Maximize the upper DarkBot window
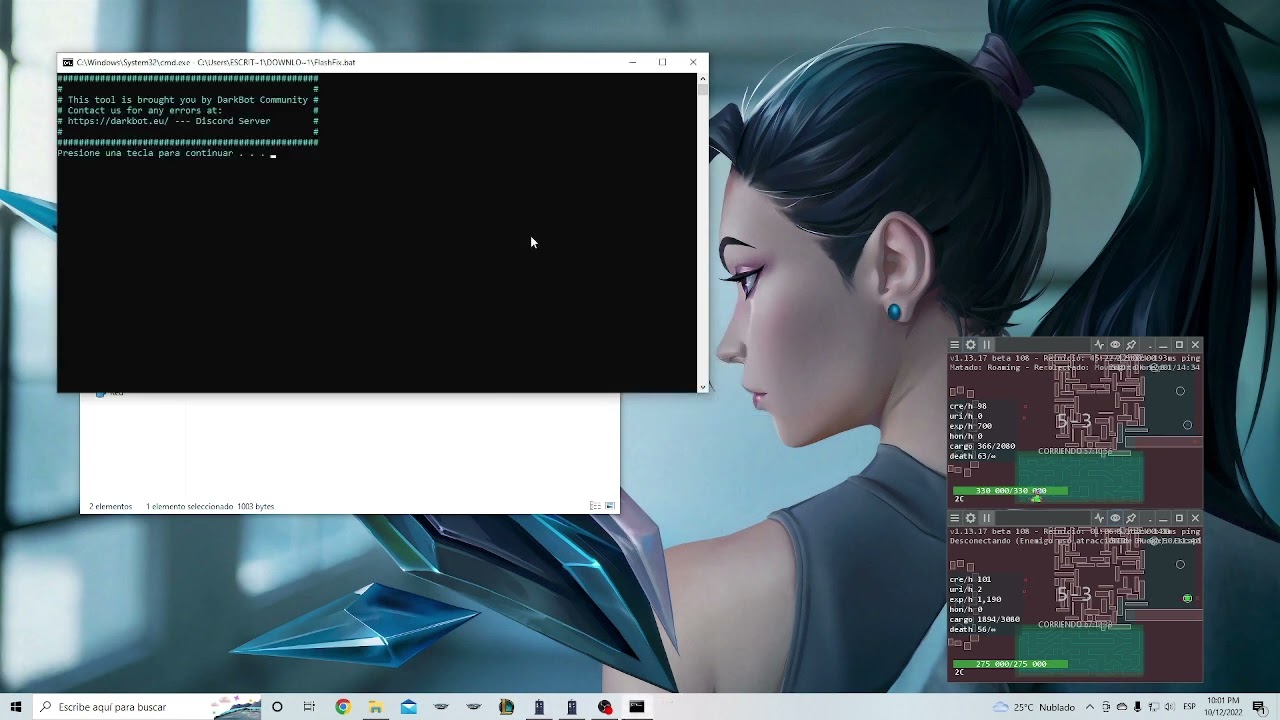 1179,345
